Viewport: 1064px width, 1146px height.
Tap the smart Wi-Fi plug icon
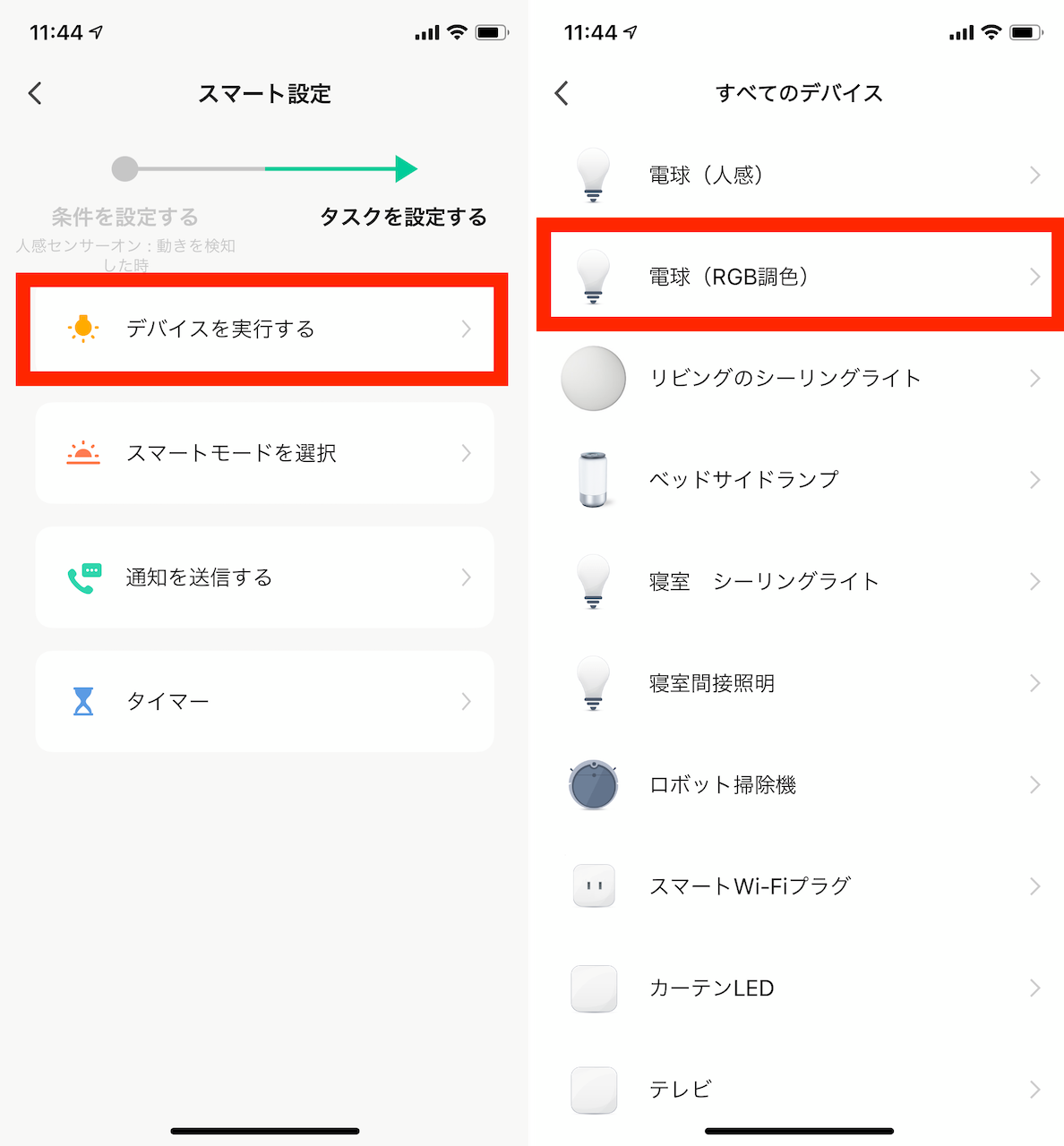tap(593, 886)
